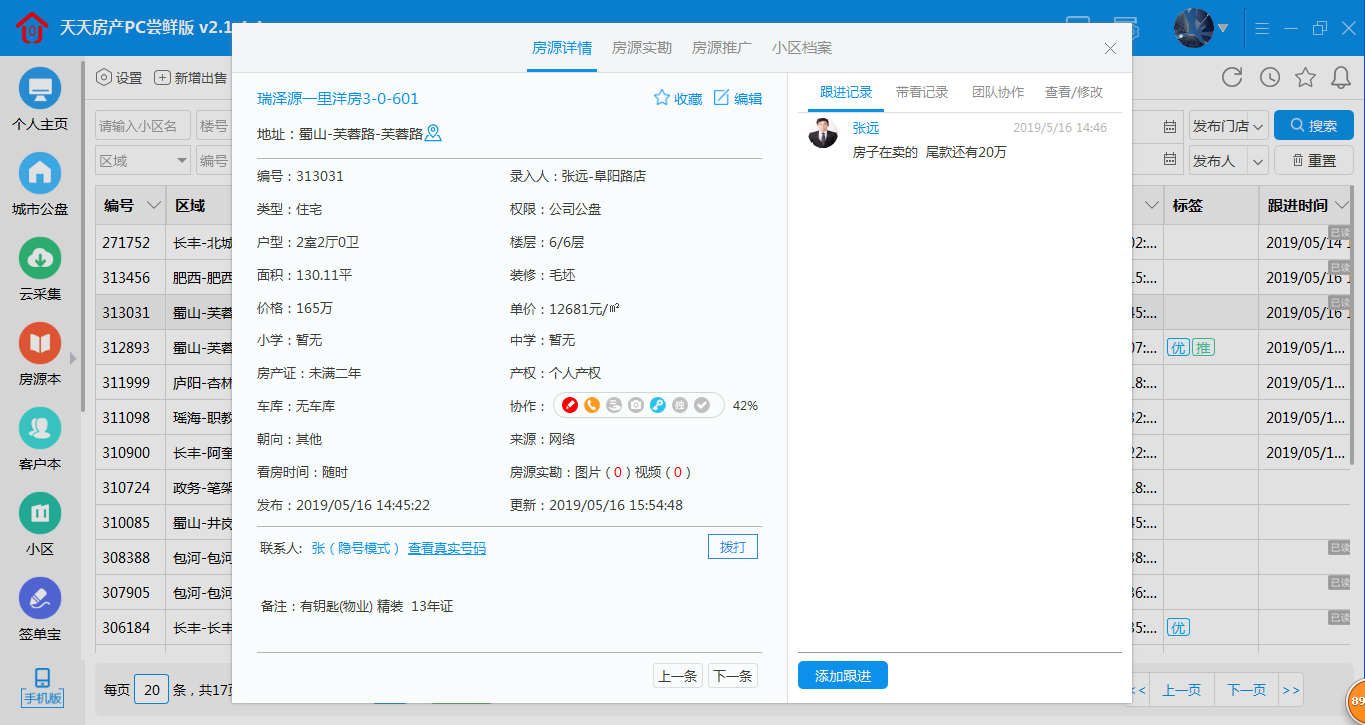Expand the 发布门店 dropdown
Image resolution: width=1365 pixels, height=725 pixels.
coord(1228,126)
